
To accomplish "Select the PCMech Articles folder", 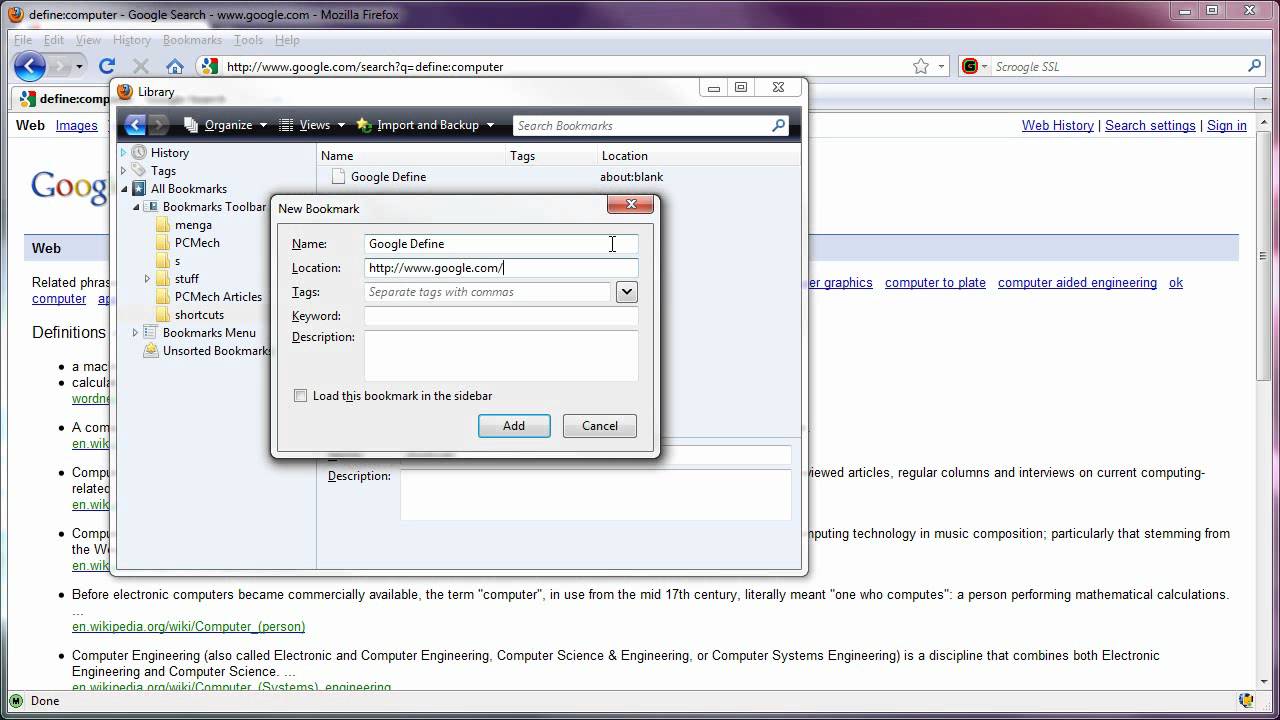I will (208, 297).
